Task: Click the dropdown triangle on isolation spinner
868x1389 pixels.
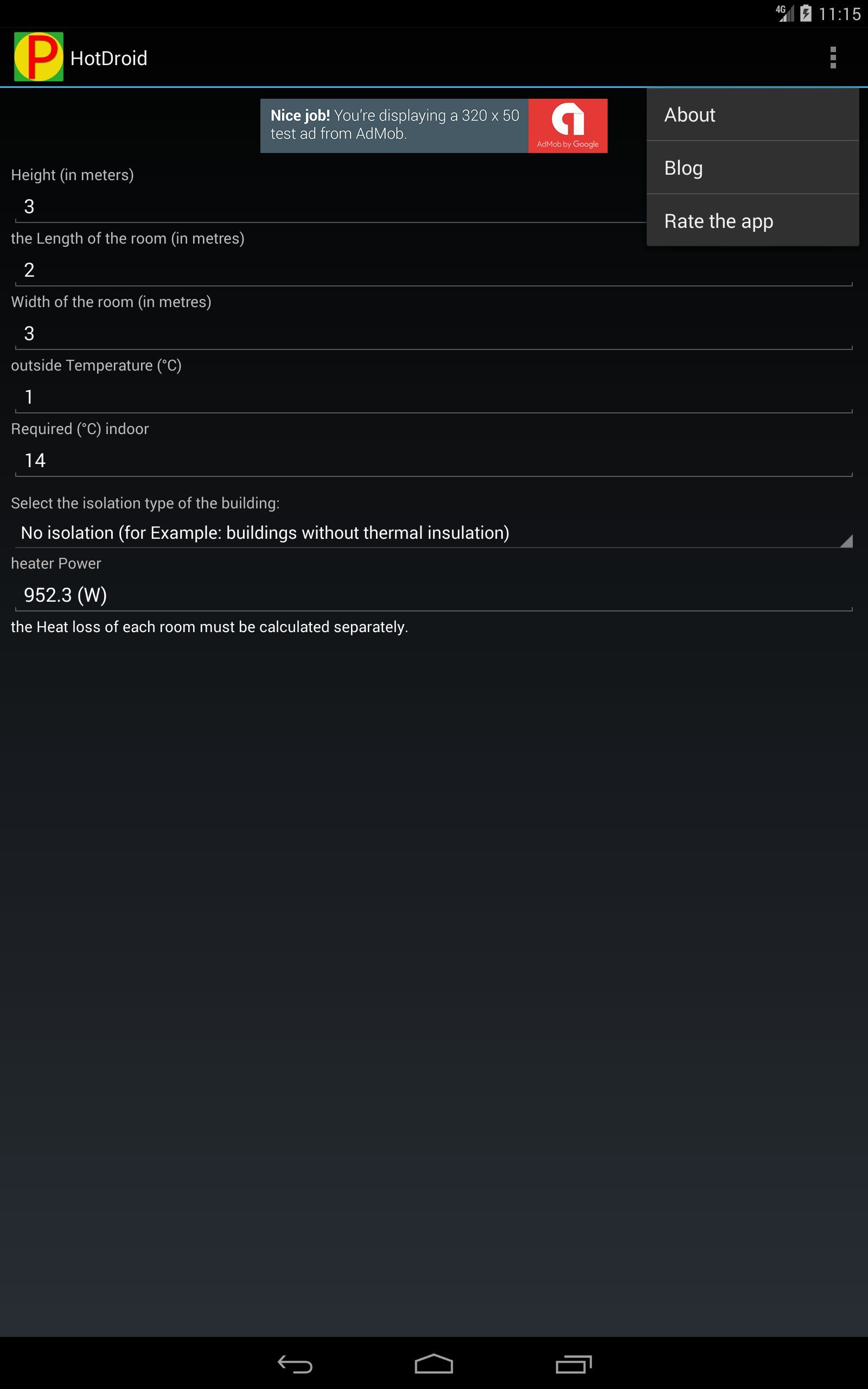Action: pos(846,540)
